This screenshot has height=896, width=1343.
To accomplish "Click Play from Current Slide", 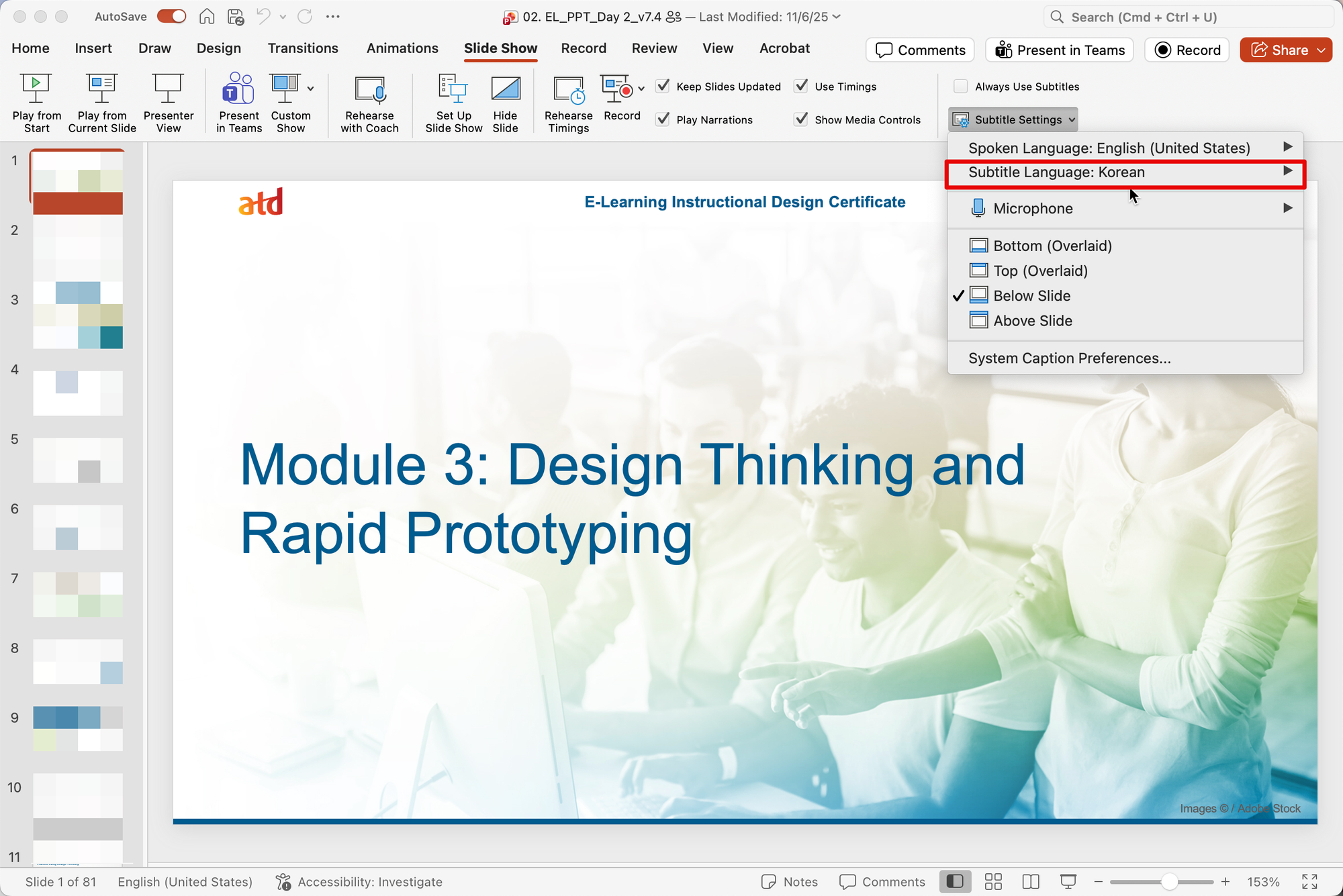I will 101,102.
